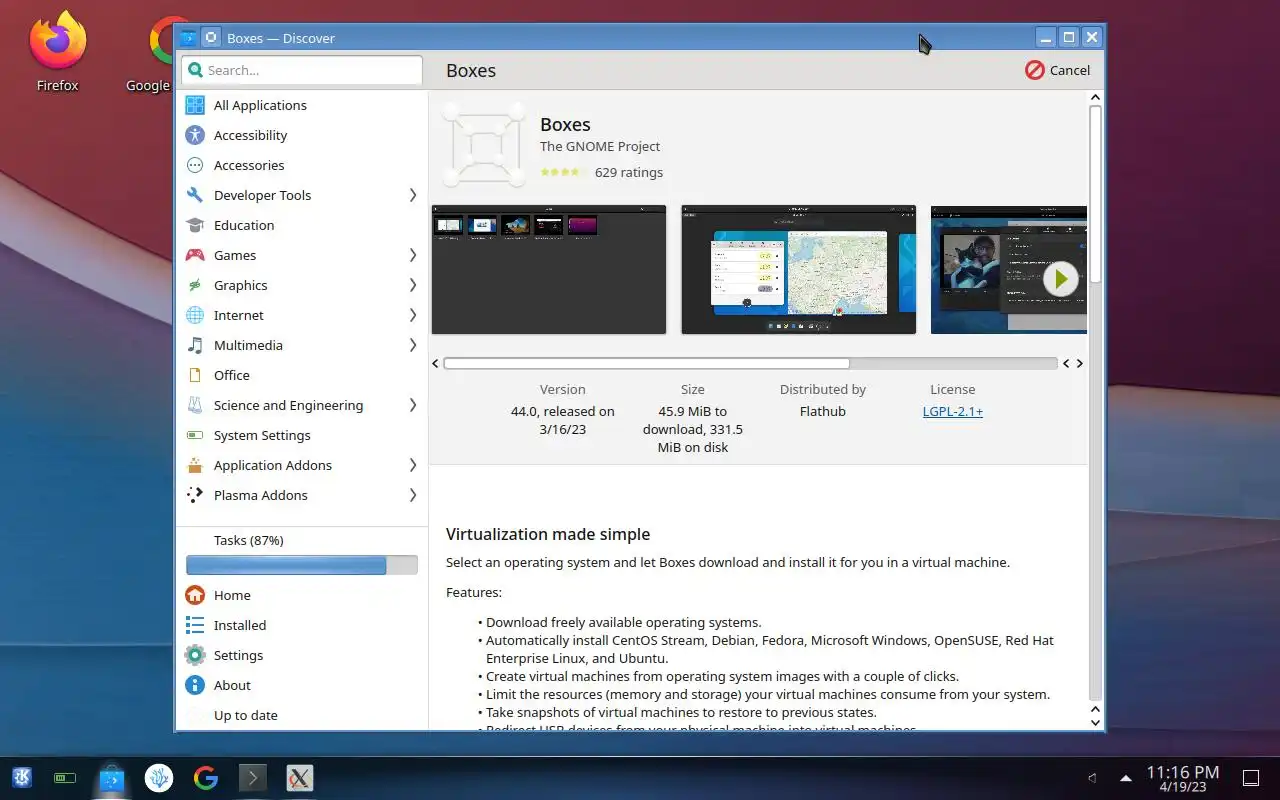Viewport: 1280px width, 800px height.
Task: Open the first Boxes screenshot thumbnail
Action: [x=548, y=269]
